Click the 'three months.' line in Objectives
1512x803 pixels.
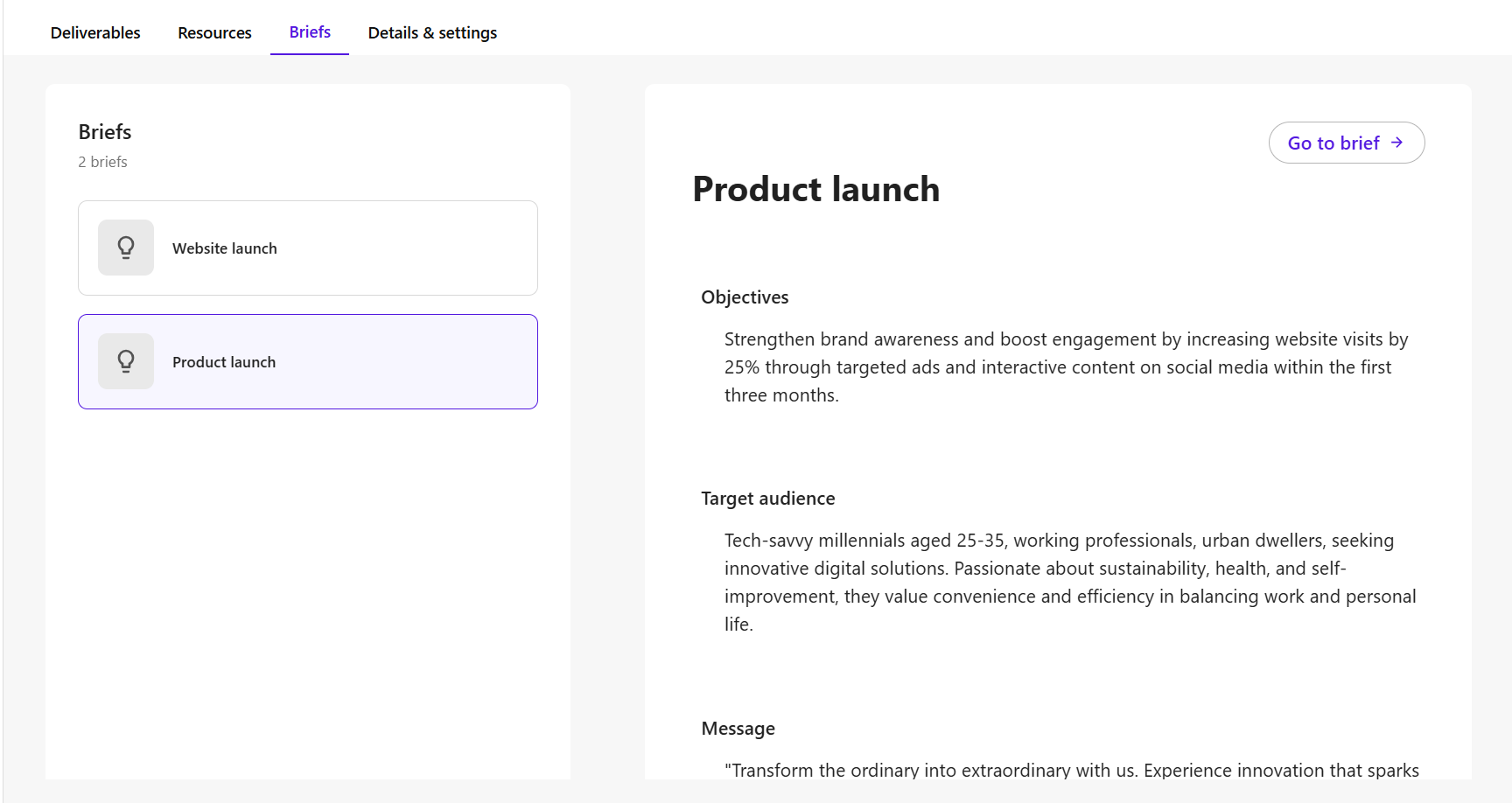pos(781,395)
